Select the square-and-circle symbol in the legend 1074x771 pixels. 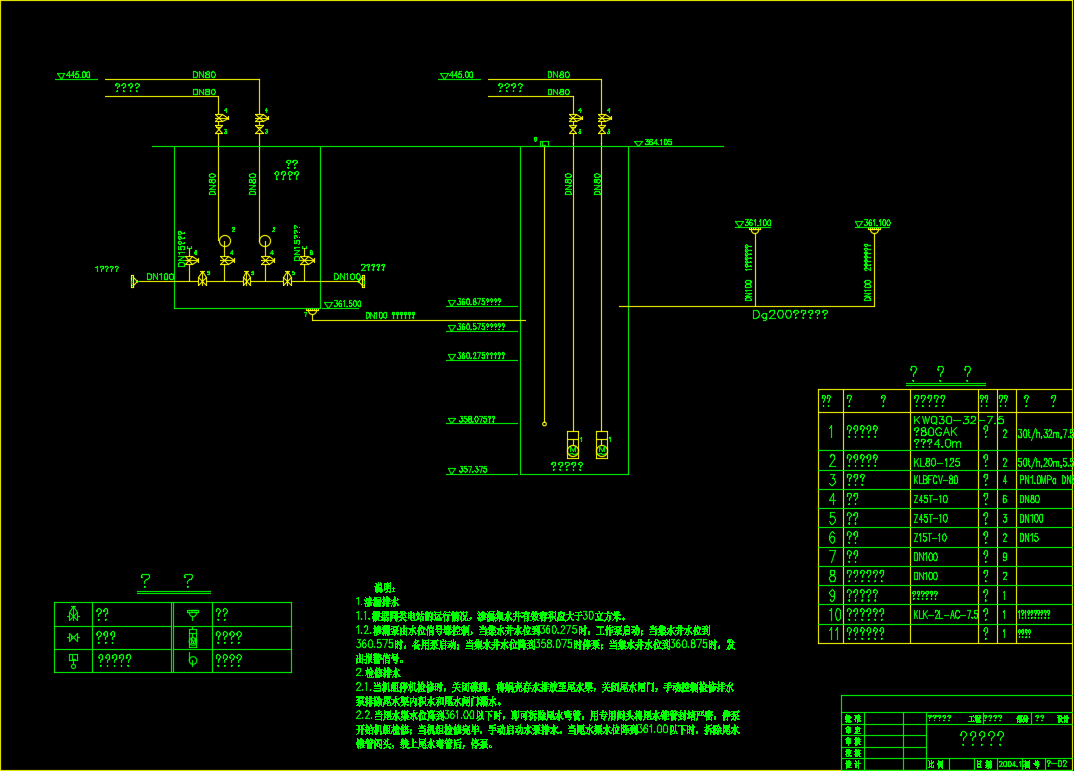click(x=73, y=661)
